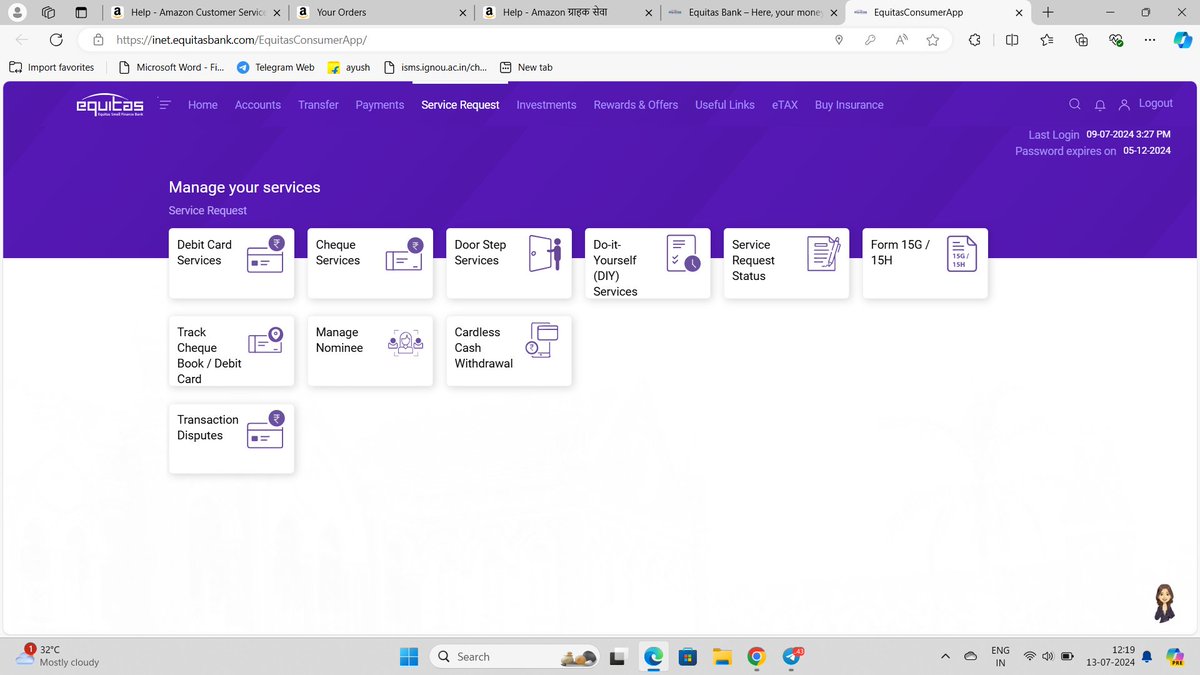Open the Microsoft Word bookmark
1200x675 pixels.
(171, 68)
